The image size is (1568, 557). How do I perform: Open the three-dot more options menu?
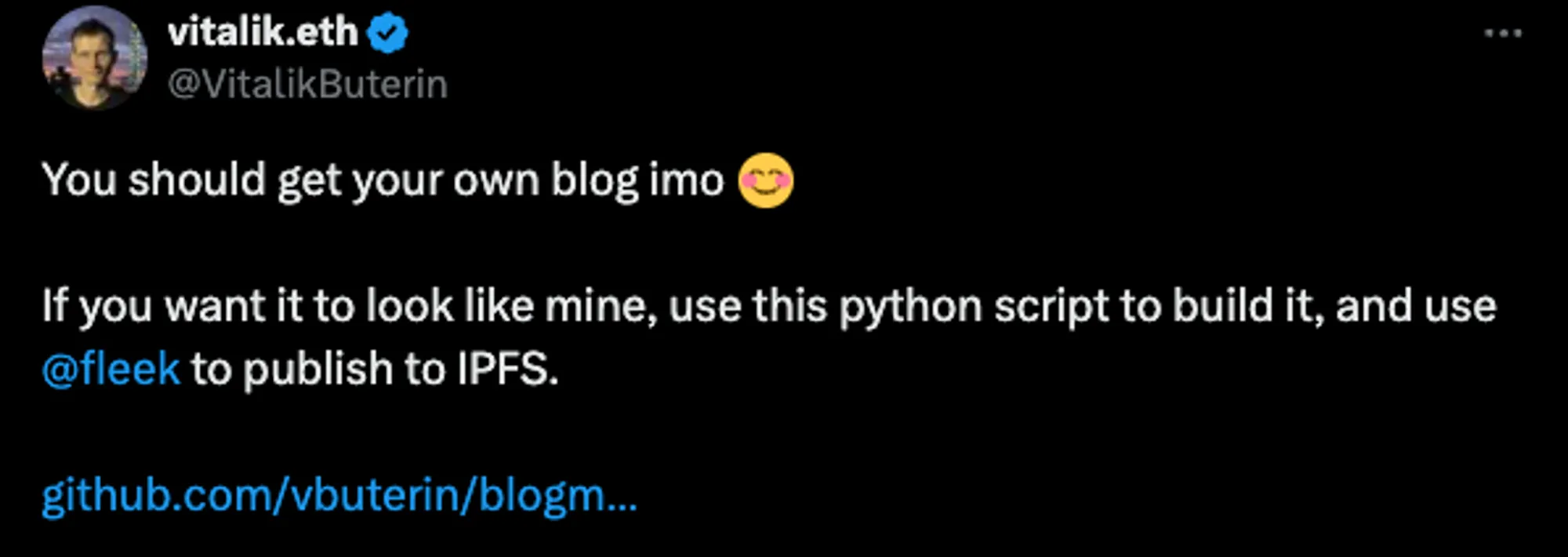[x=1503, y=34]
